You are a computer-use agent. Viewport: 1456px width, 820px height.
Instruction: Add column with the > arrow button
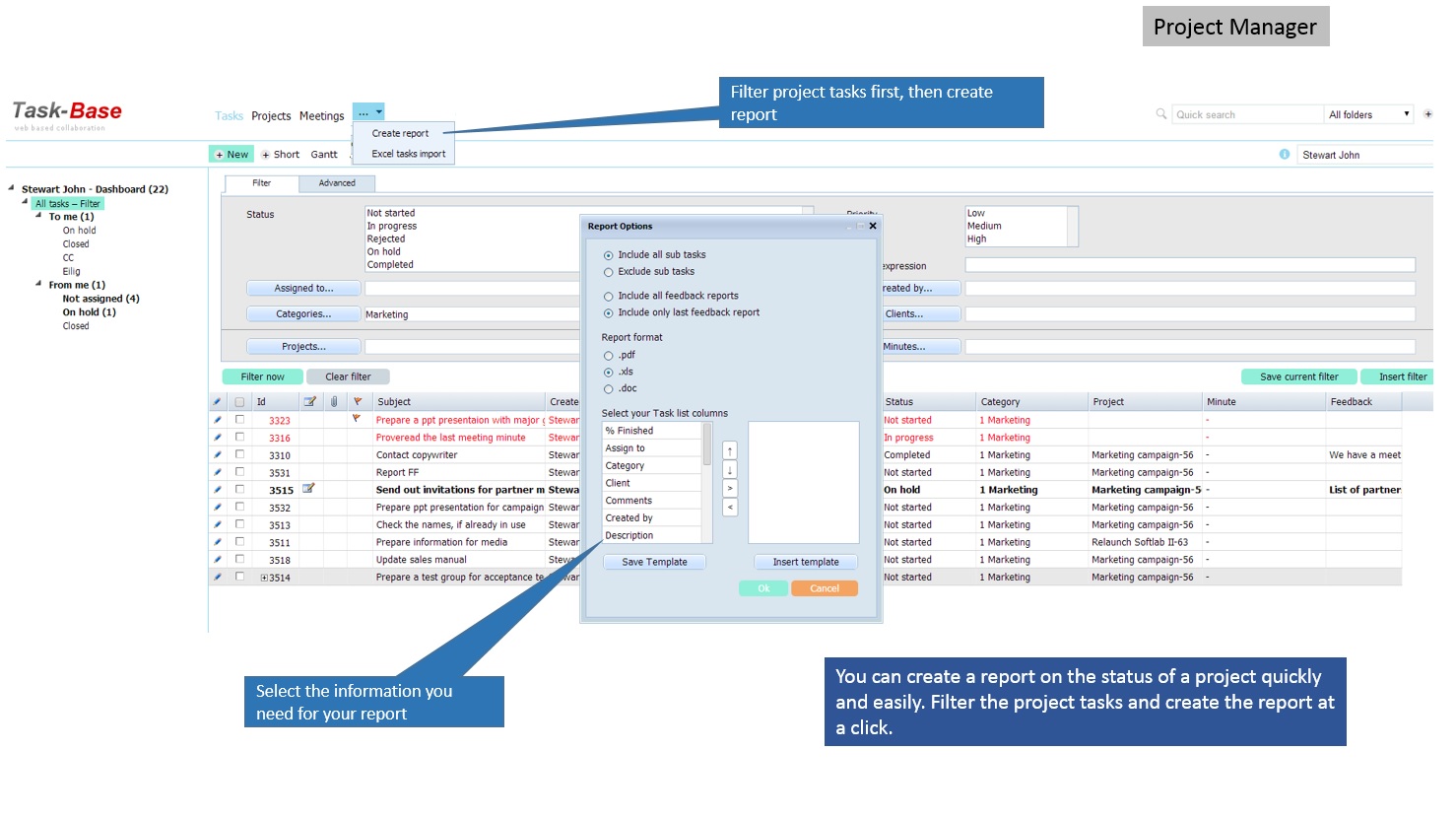(730, 489)
